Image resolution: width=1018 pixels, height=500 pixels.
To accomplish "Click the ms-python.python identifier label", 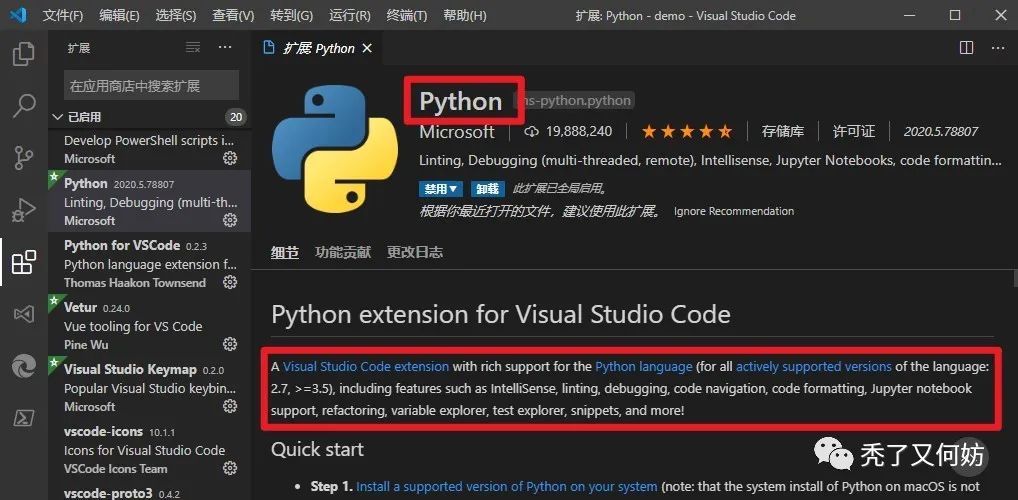I will (x=575, y=101).
